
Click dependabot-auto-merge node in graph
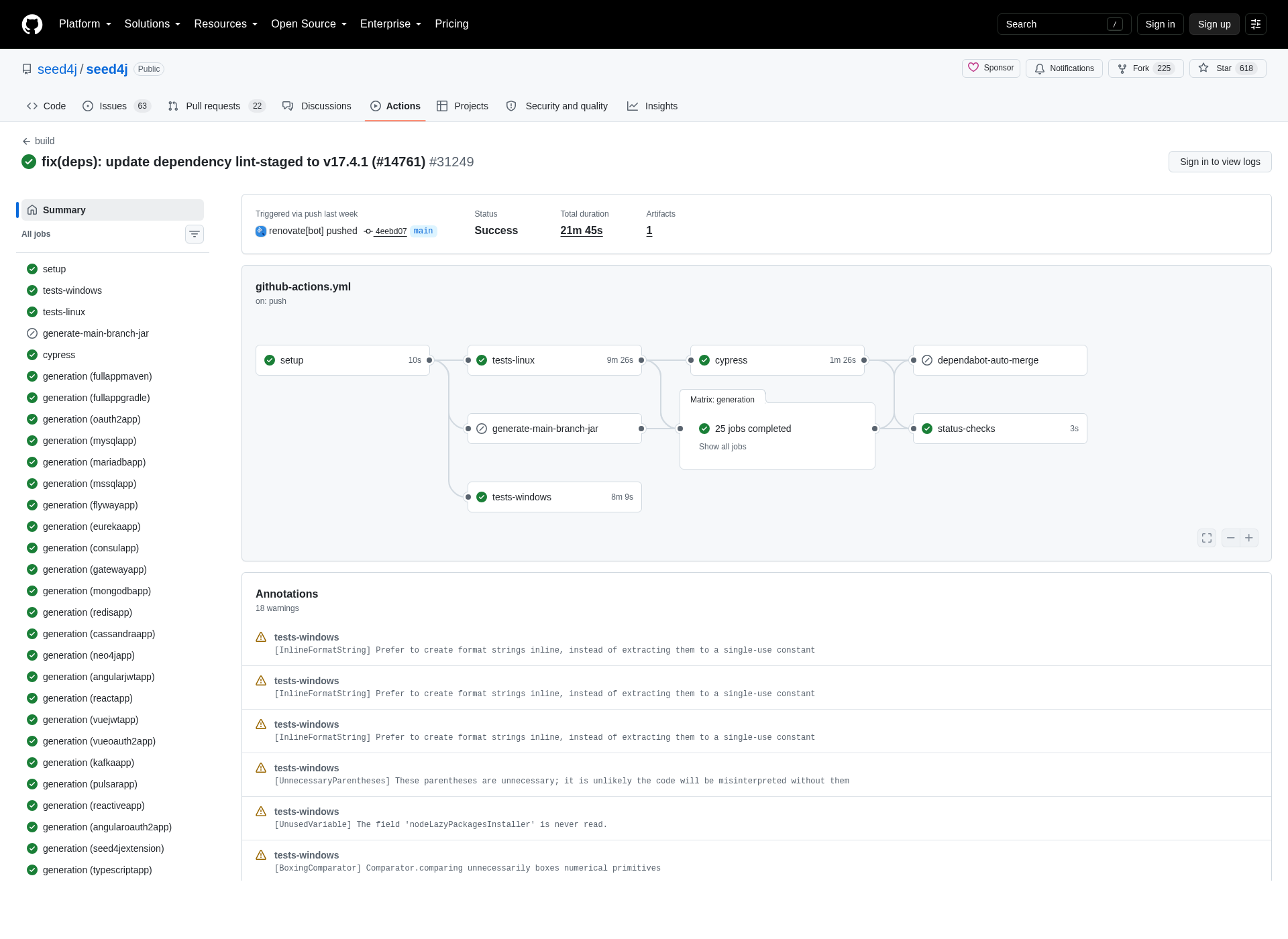pyautogui.click(x=1000, y=360)
